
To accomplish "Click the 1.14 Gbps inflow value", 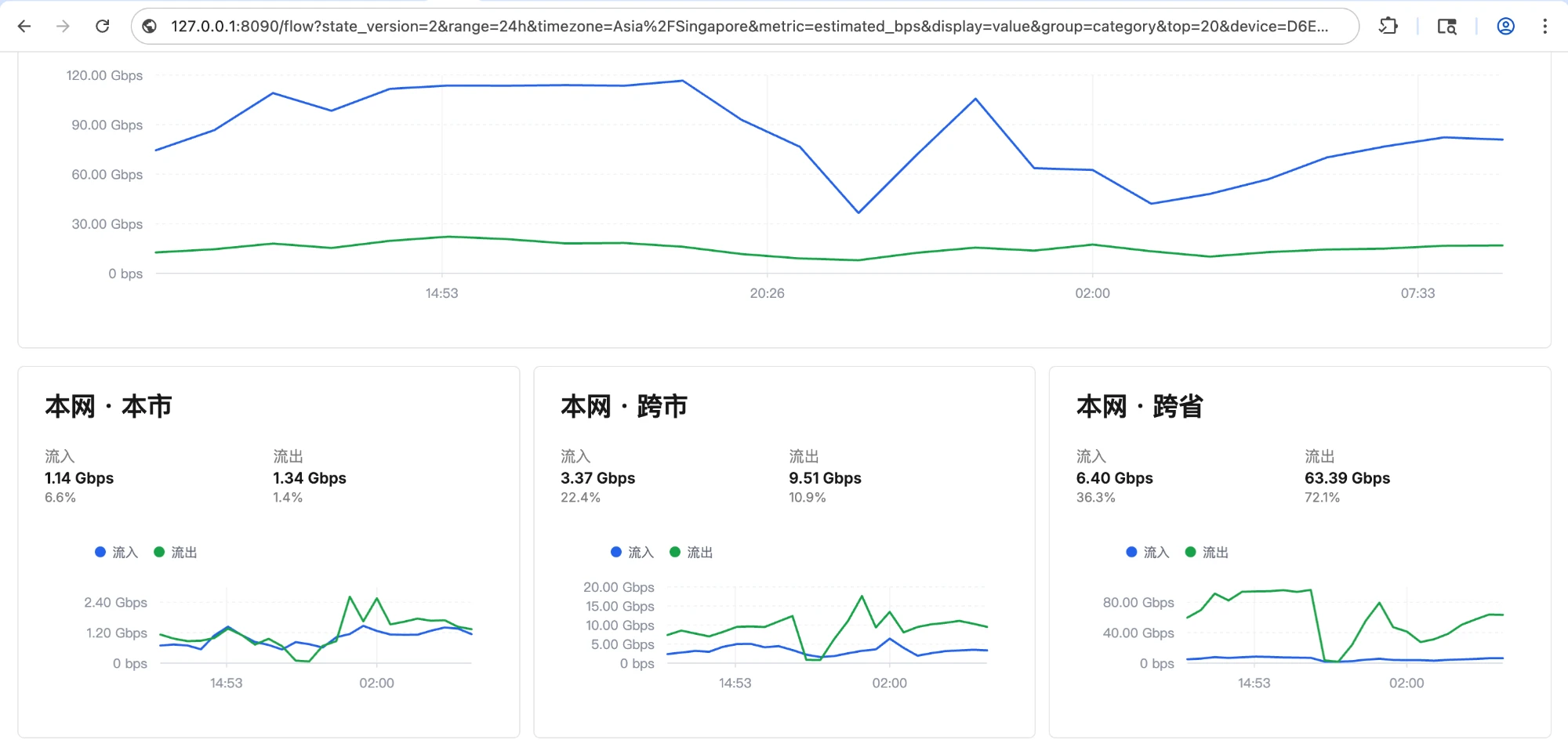I will [79, 478].
